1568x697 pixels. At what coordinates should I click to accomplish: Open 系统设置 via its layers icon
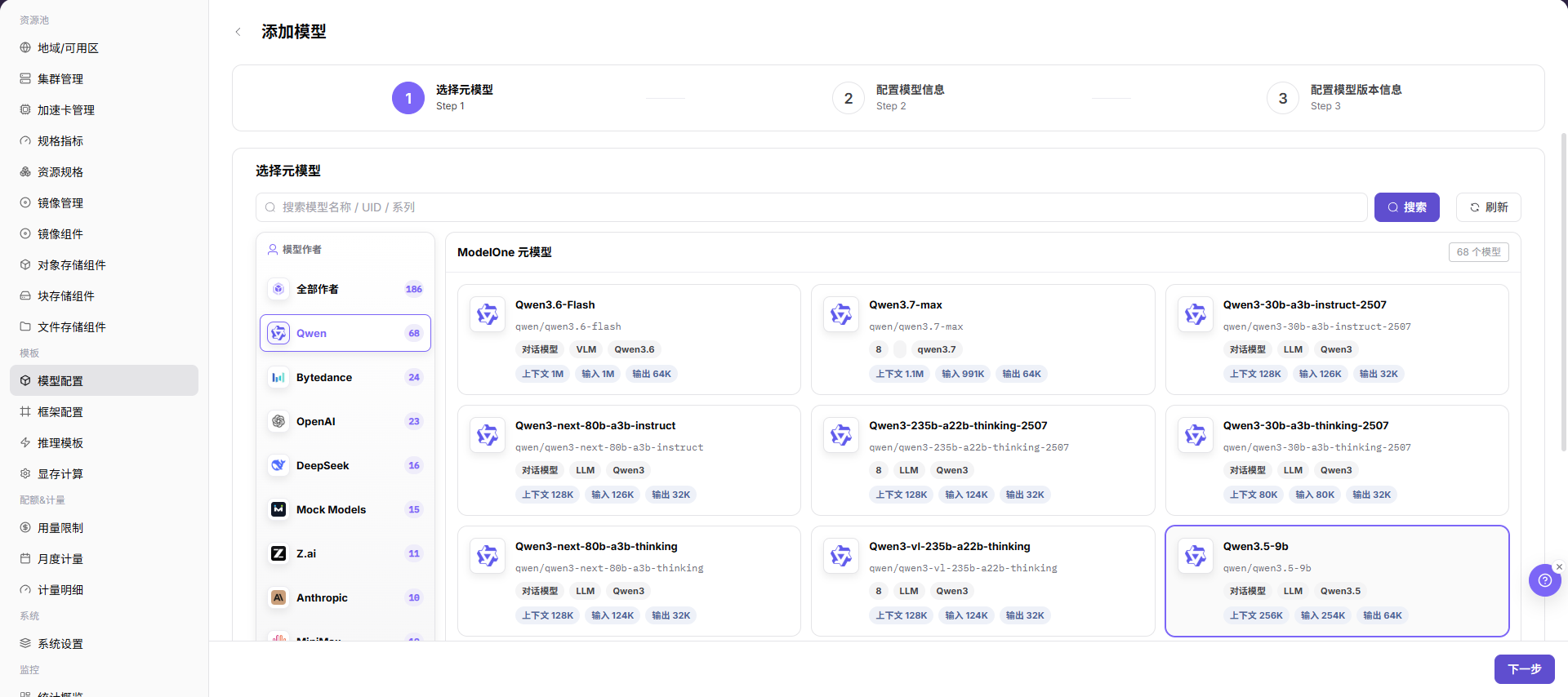click(25, 644)
